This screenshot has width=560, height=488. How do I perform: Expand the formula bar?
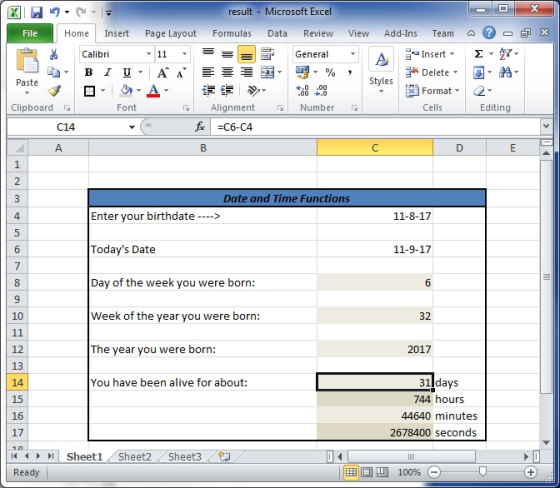[546, 126]
